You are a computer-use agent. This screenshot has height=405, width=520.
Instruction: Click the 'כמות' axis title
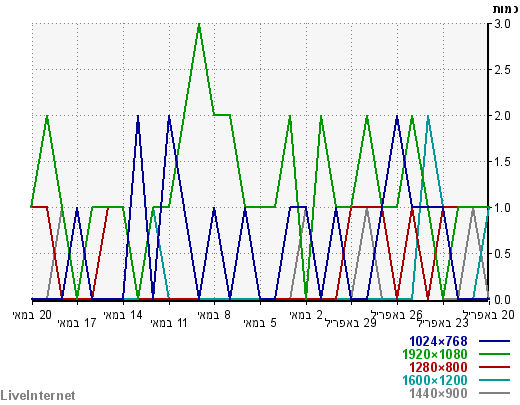coord(506,9)
